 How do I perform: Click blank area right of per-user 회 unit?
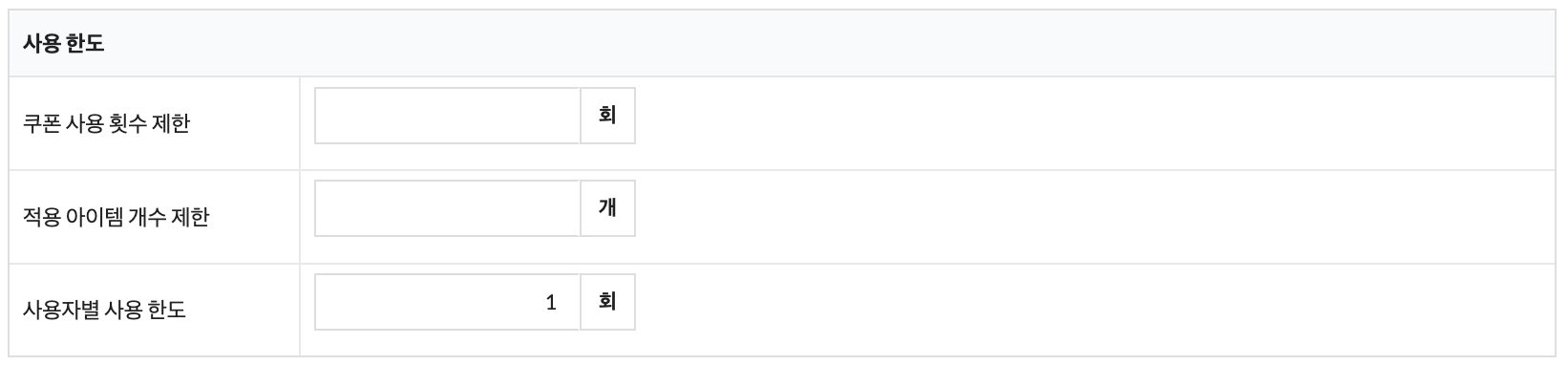(1098, 310)
